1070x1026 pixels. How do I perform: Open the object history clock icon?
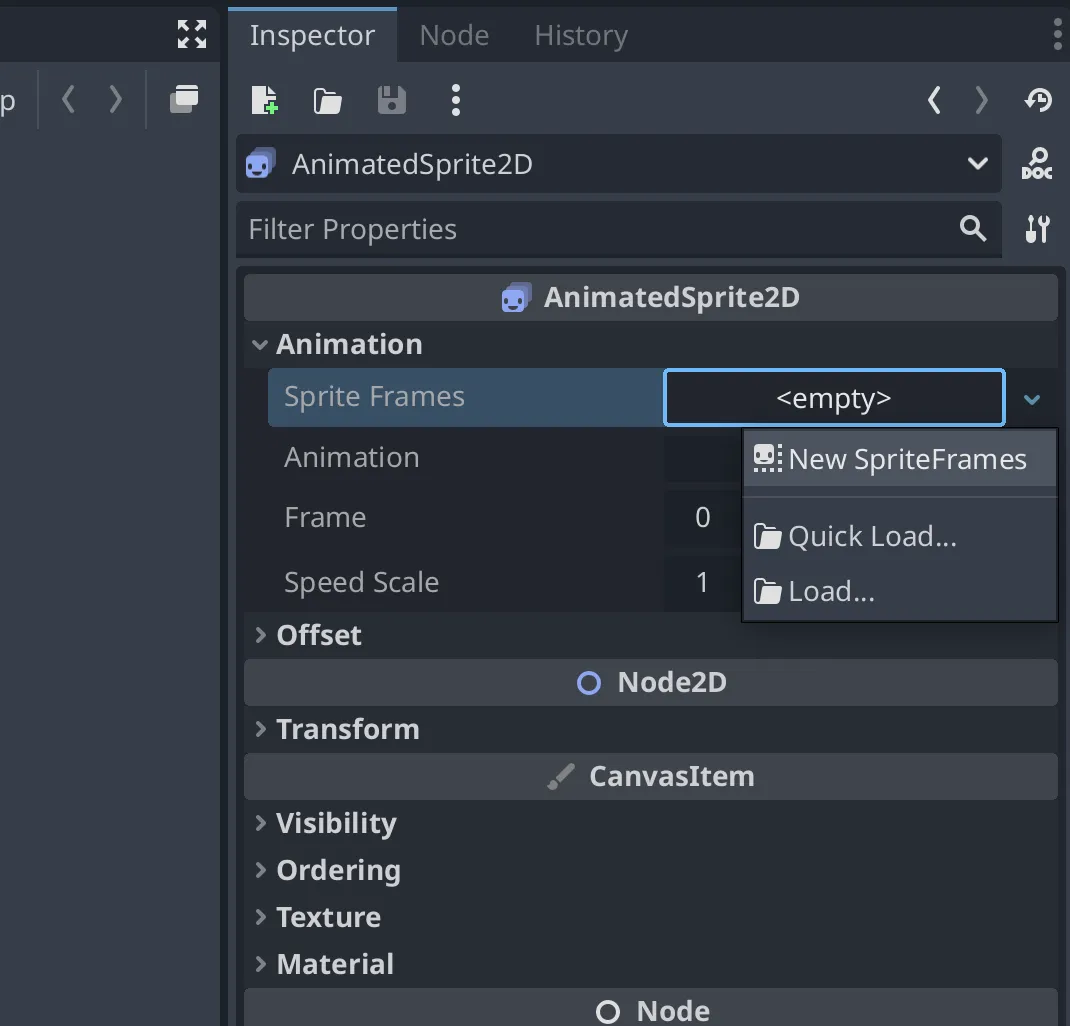[x=1038, y=100]
